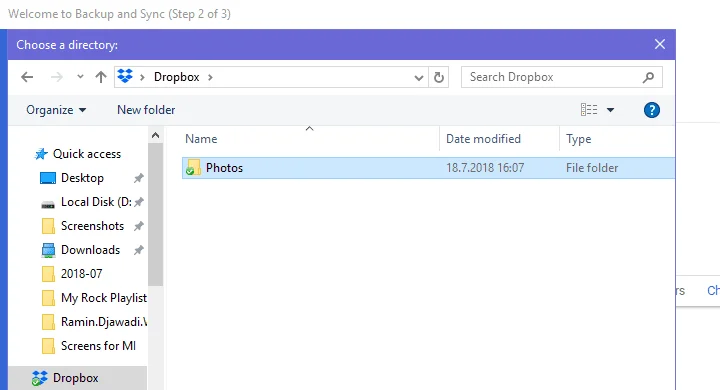Click the navigation pane scrollbar thumb
Image resolution: width=720 pixels, height=390 pixels.
(x=155, y=214)
